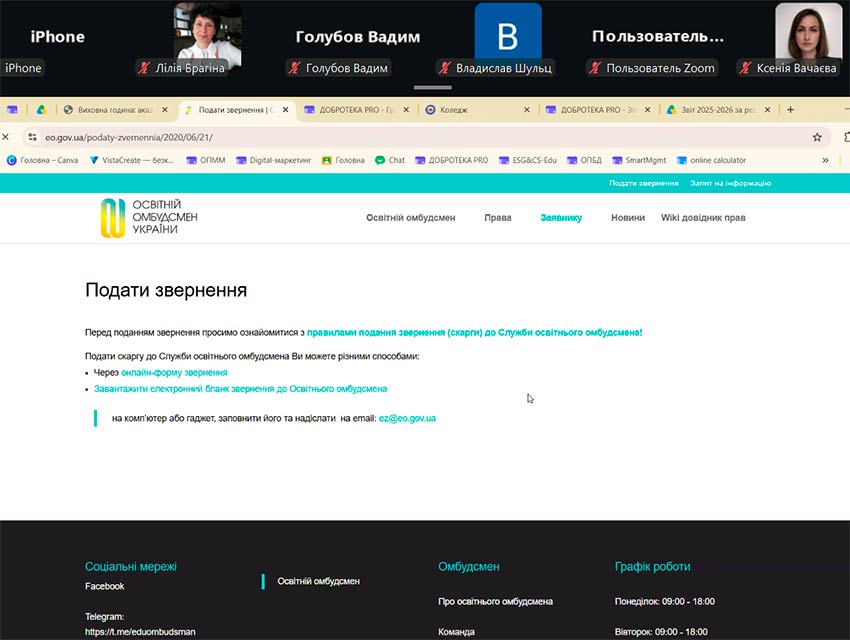Click footer Освітній омбудсмен link
Viewport: 850px width, 640px height.
[318, 581]
